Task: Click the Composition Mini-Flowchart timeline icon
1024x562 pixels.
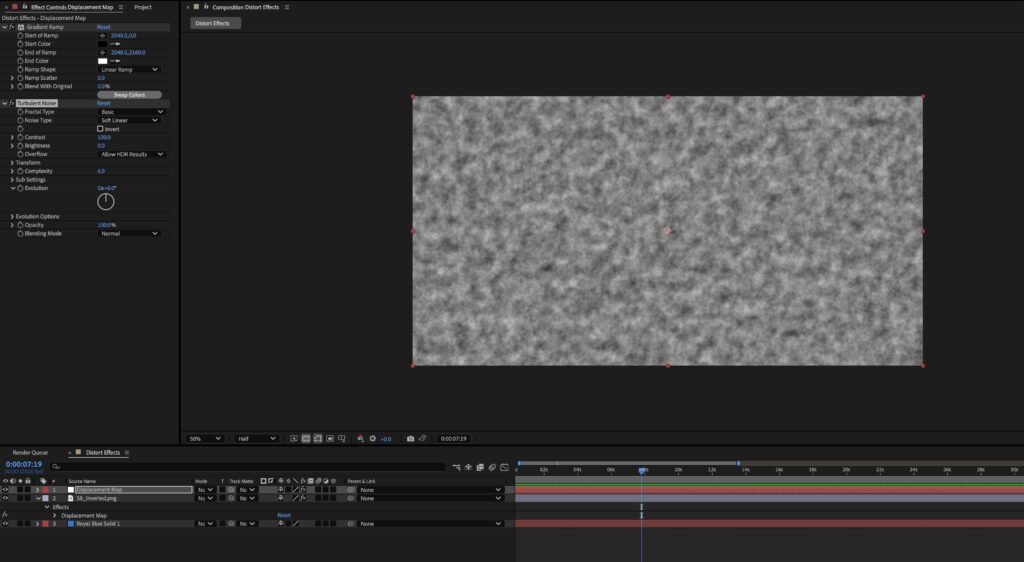Action: coord(456,467)
